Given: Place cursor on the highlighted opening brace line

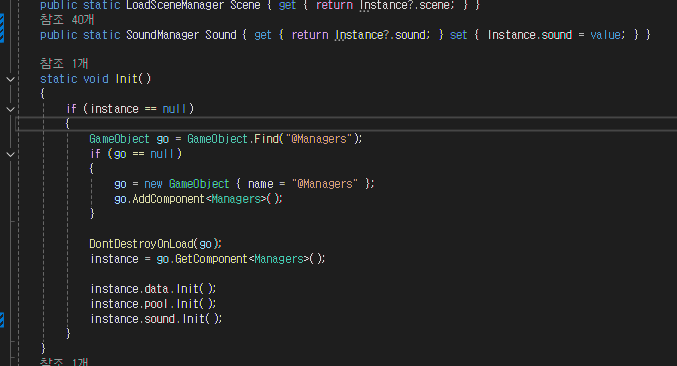Looking at the screenshot, I should click(x=345, y=124).
